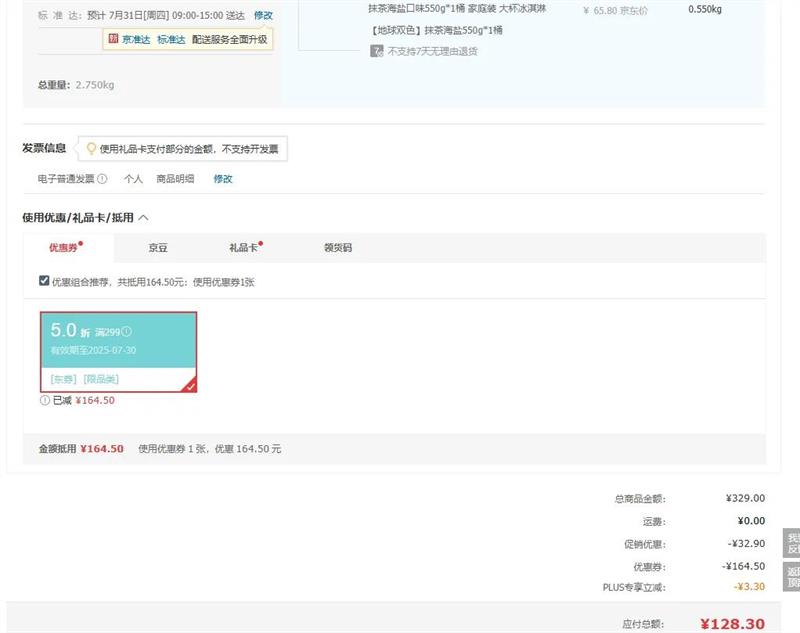800x633 pixels.
Task: Click the info icon before 已减 ¥164.50
Action: point(45,400)
